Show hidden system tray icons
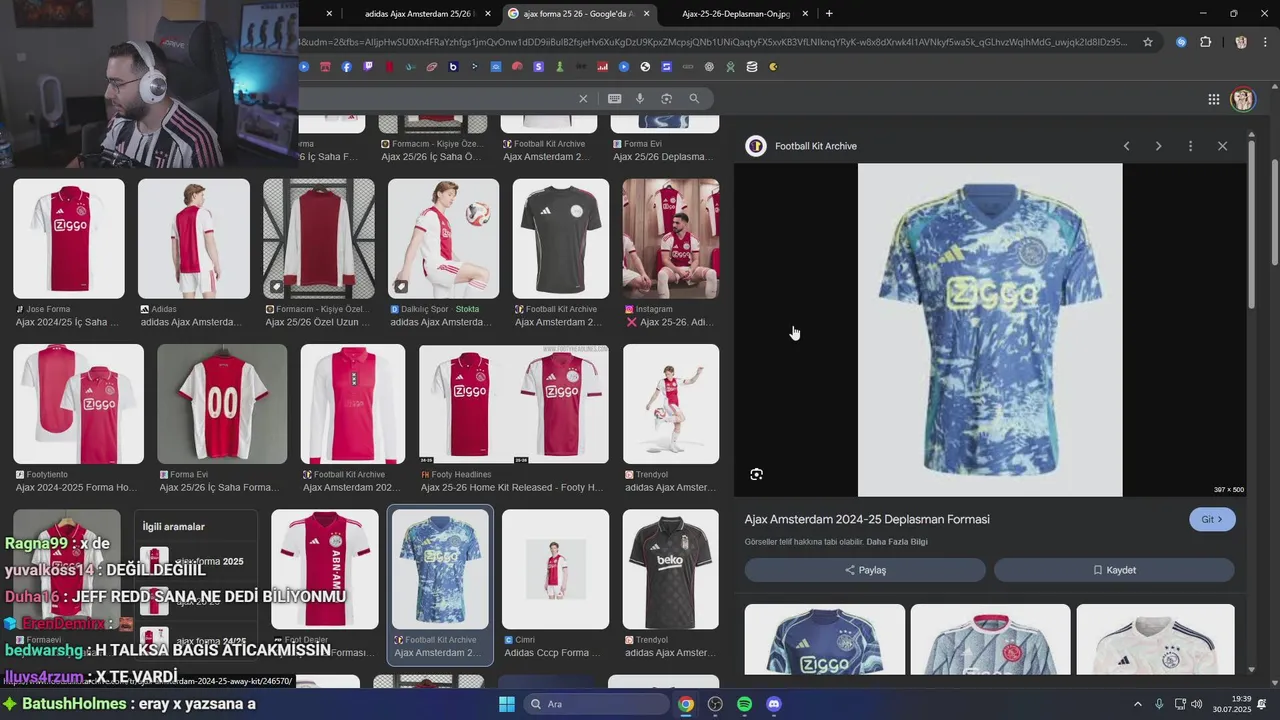 coord(1138,704)
